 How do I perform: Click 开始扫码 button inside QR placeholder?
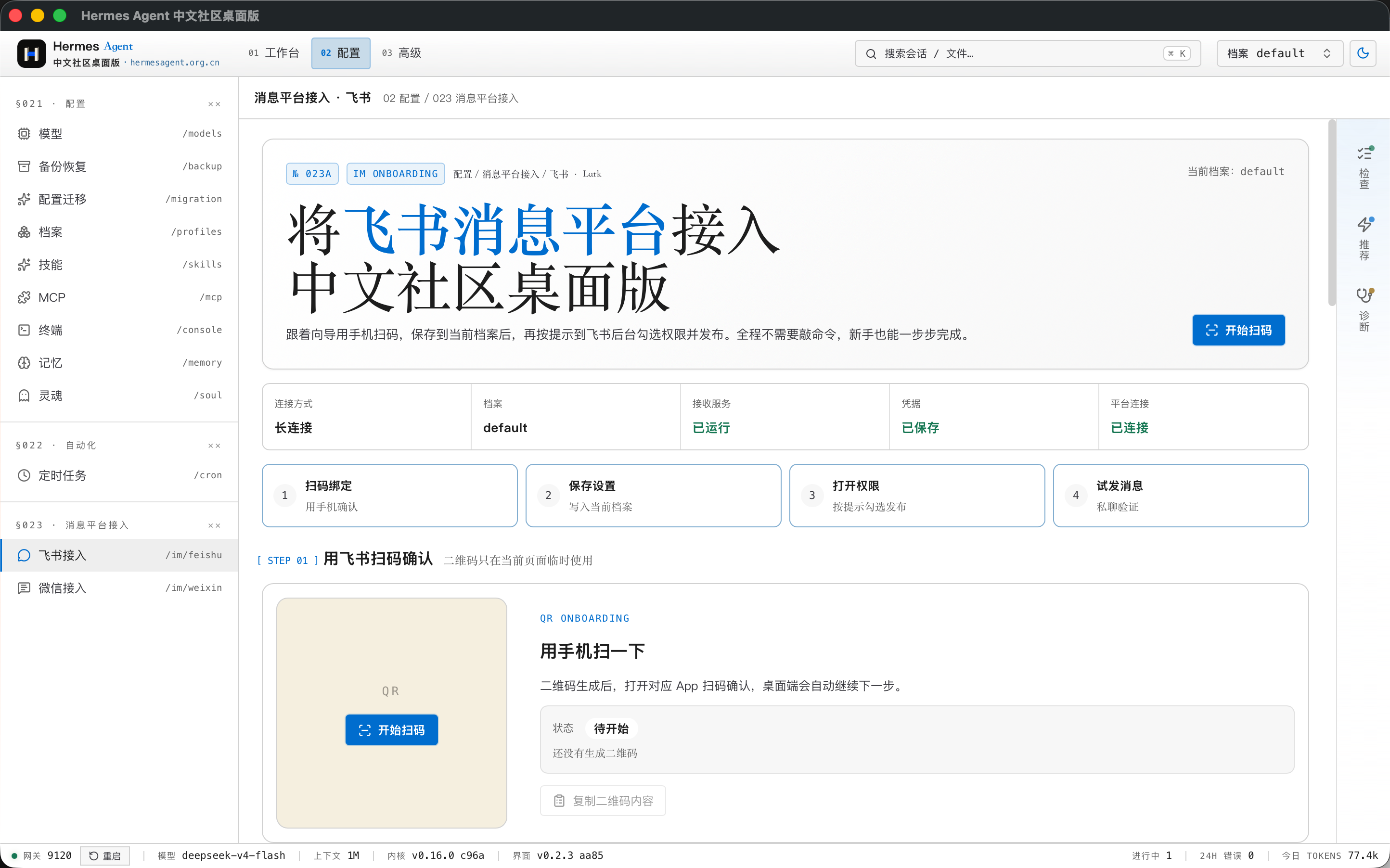(x=392, y=729)
